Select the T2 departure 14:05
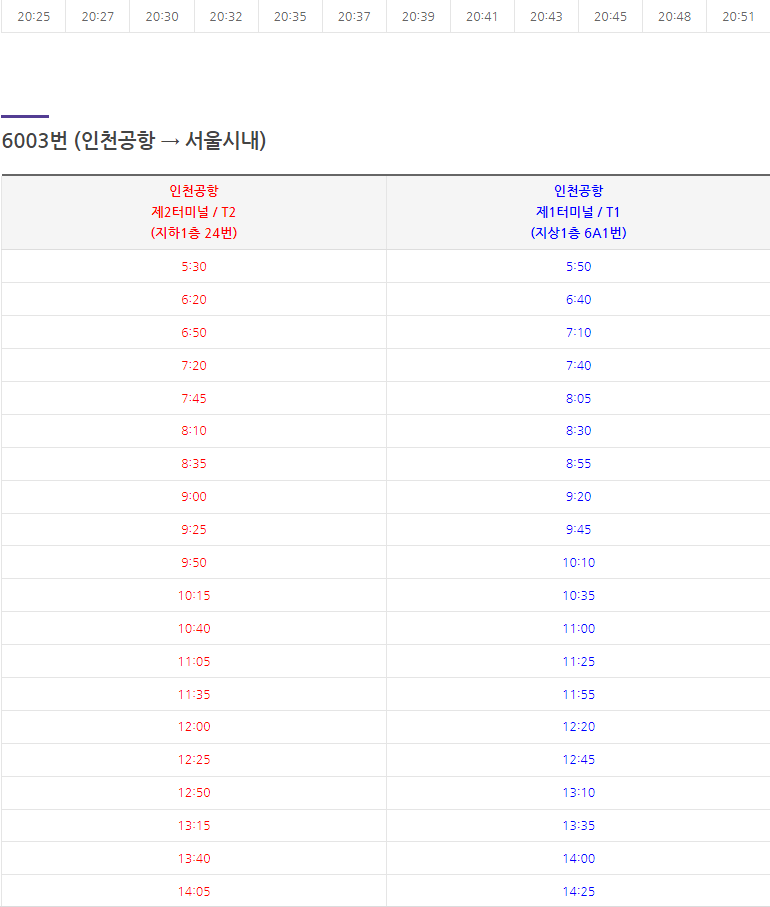The width and height of the screenshot is (770, 907). [x=194, y=891]
